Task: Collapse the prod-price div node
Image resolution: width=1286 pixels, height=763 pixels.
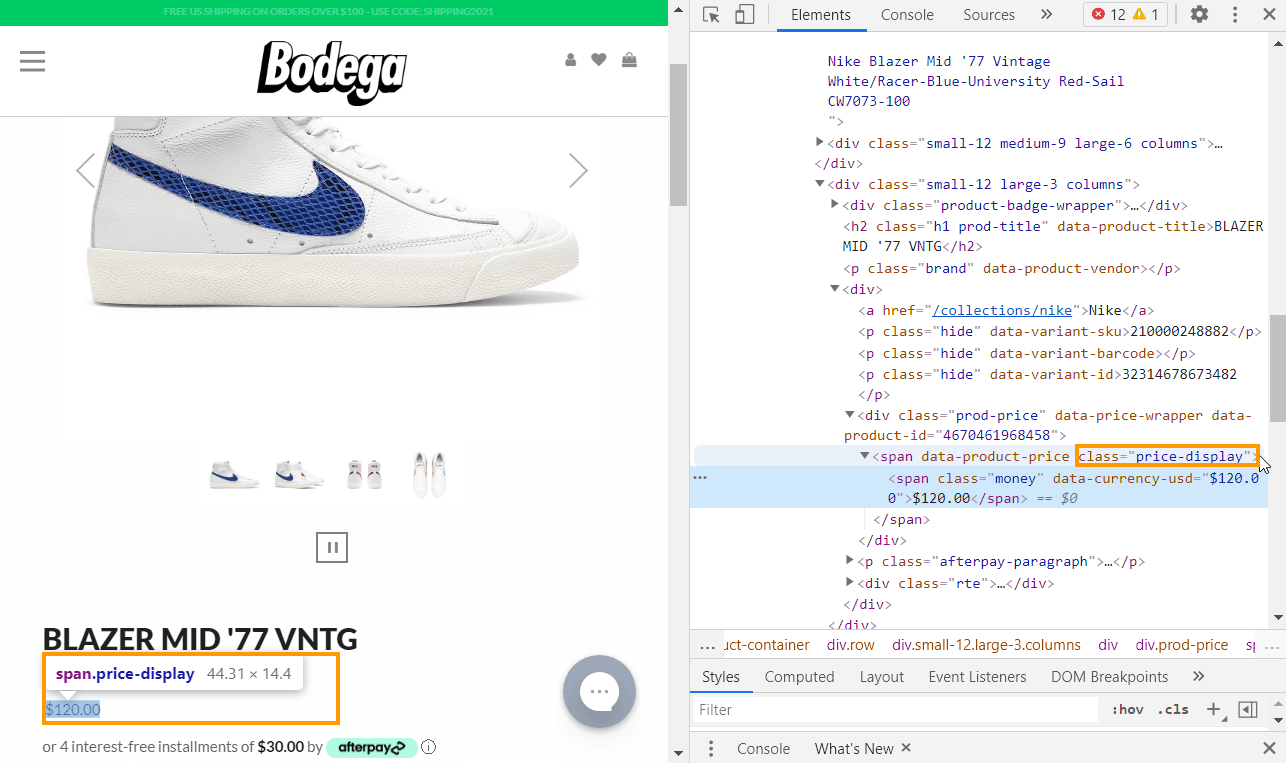Action: 850,415
